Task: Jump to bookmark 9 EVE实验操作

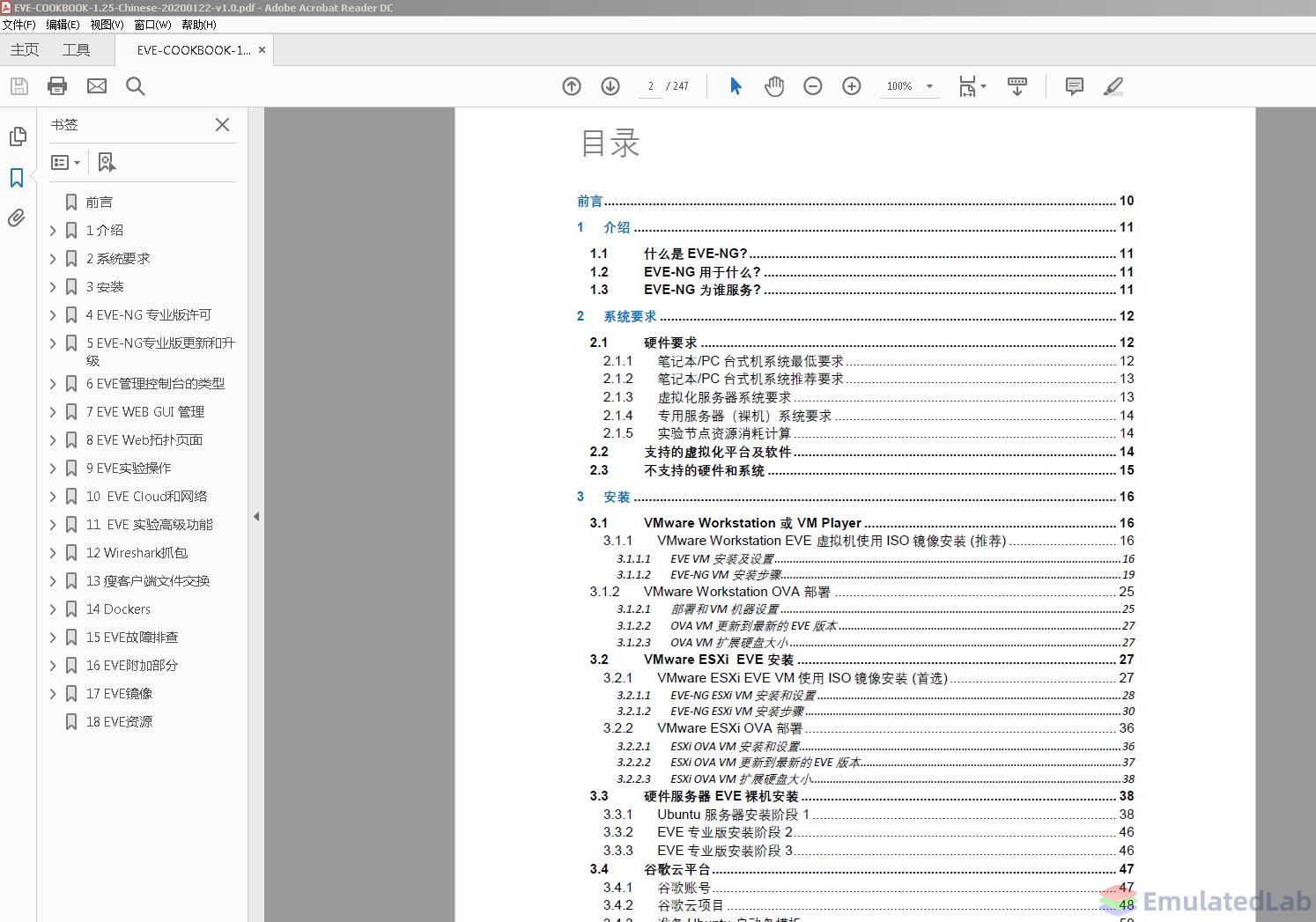Action: coord(129,468)
